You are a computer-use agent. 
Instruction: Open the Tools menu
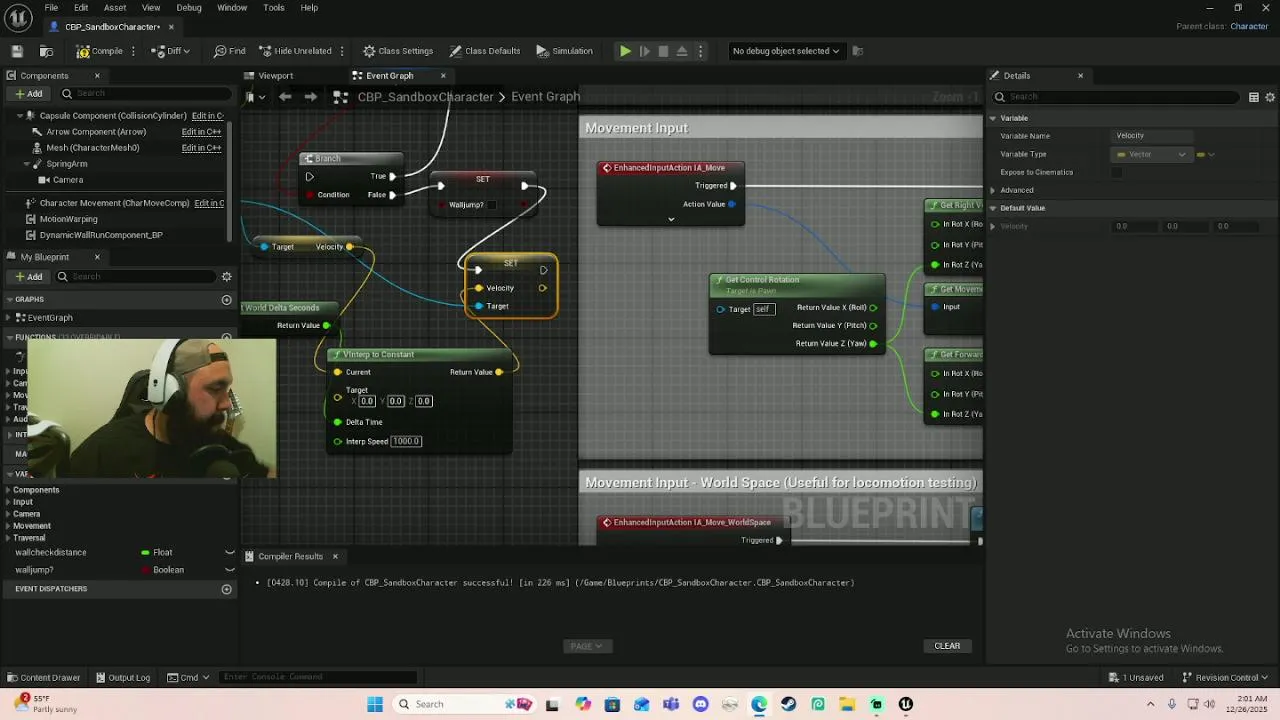coord(274,7)
